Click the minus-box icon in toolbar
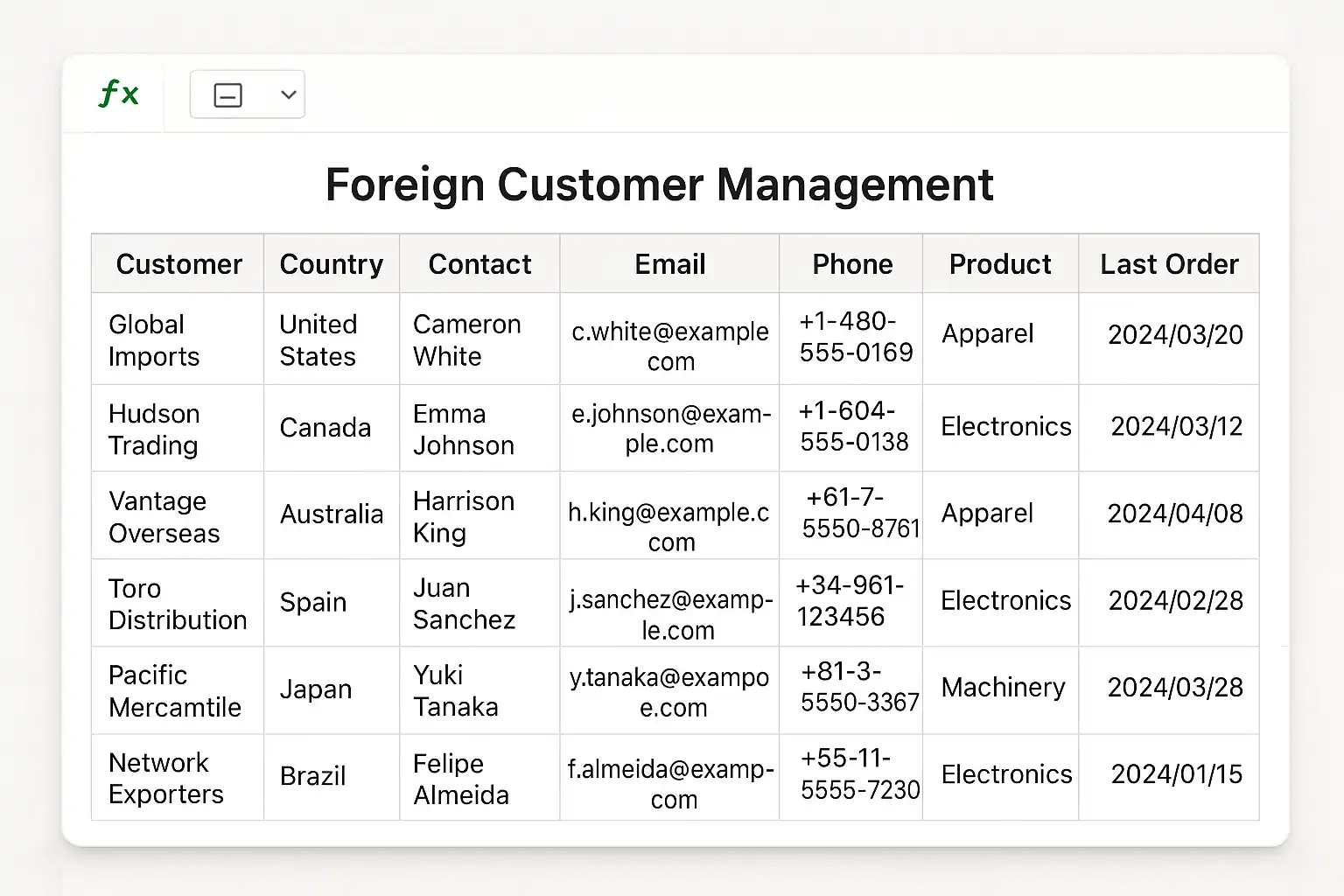1344x896 pixels. click(228, 94)
